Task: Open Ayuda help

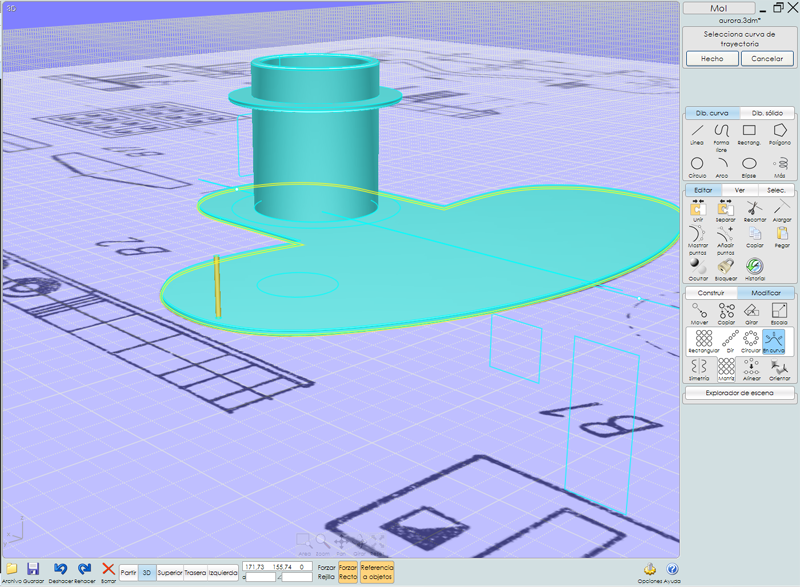Action: tap(672, 573)
